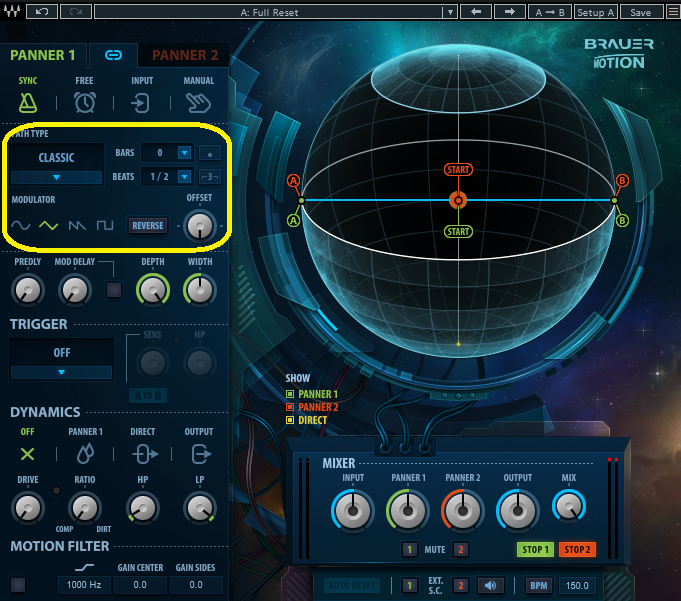Mute Panner 2 in the mixer
The width and height of the screenshot is (681, 601).
coord(461,549)
